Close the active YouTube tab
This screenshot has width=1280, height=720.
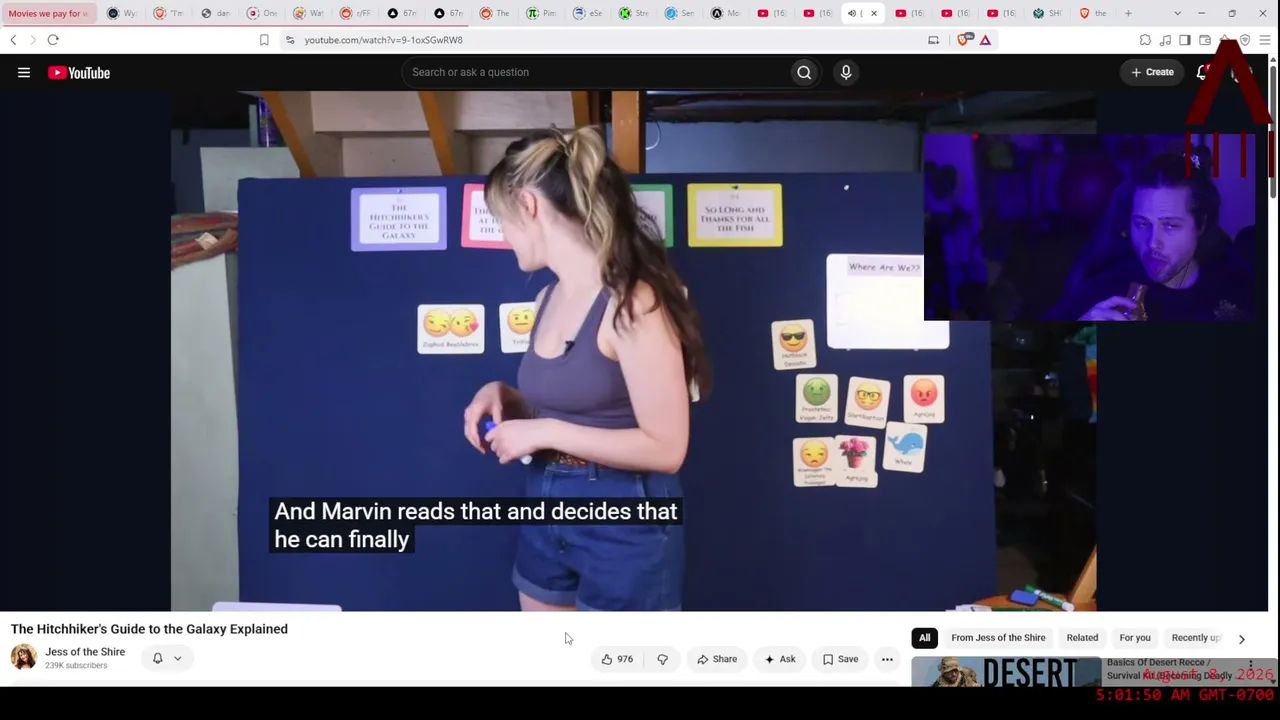pos(874,13)
